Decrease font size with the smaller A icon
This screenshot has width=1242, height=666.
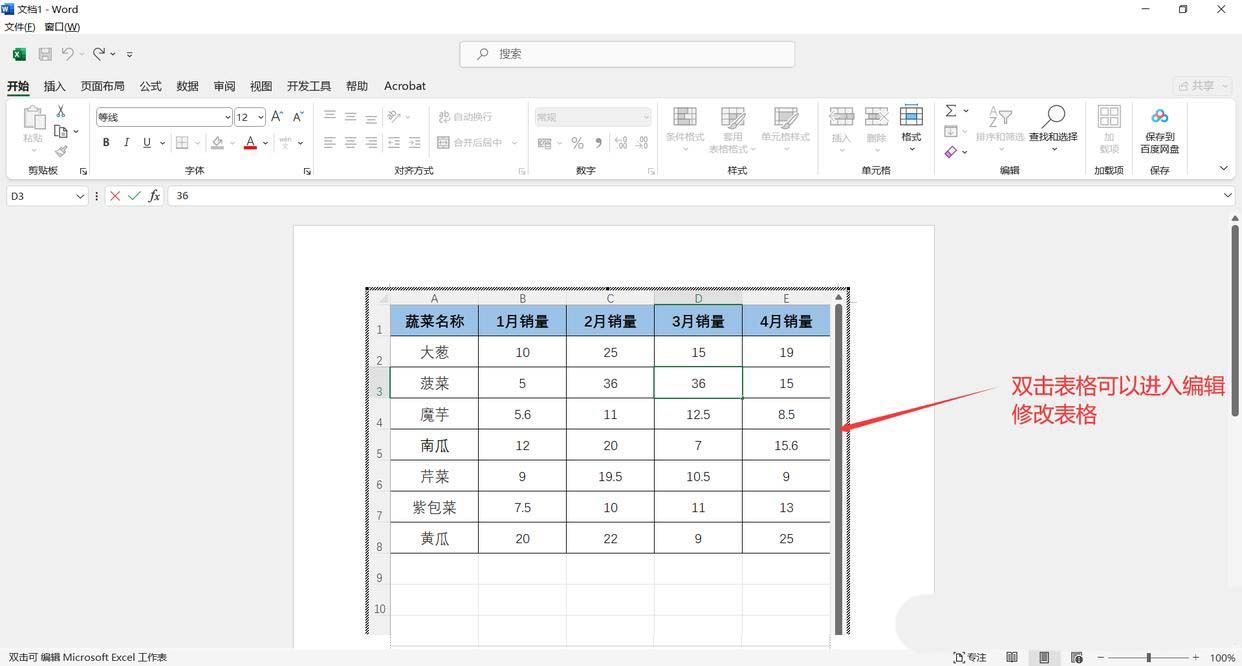tap(298, 117)
